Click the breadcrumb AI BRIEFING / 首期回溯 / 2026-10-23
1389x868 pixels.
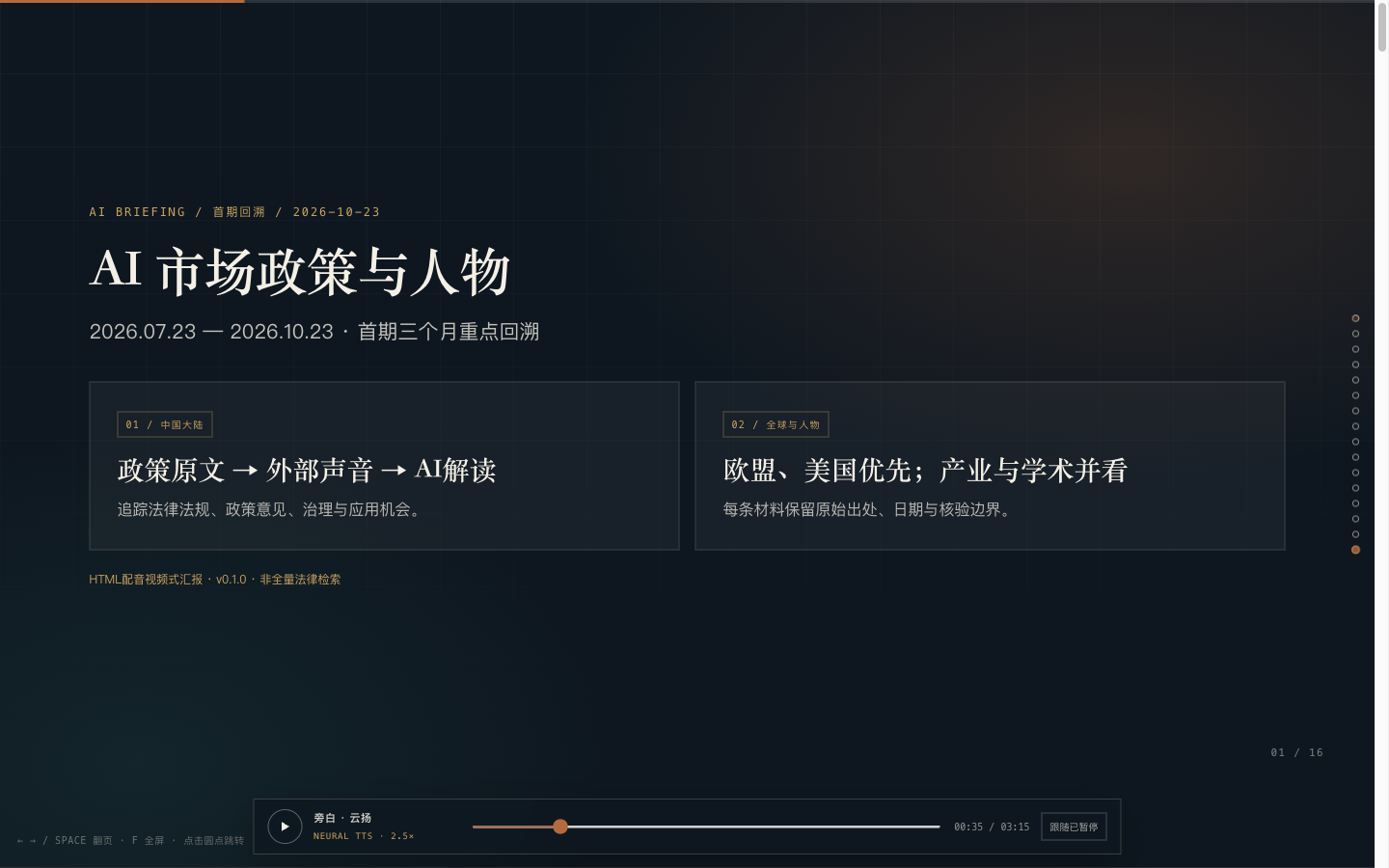point(234,212)
